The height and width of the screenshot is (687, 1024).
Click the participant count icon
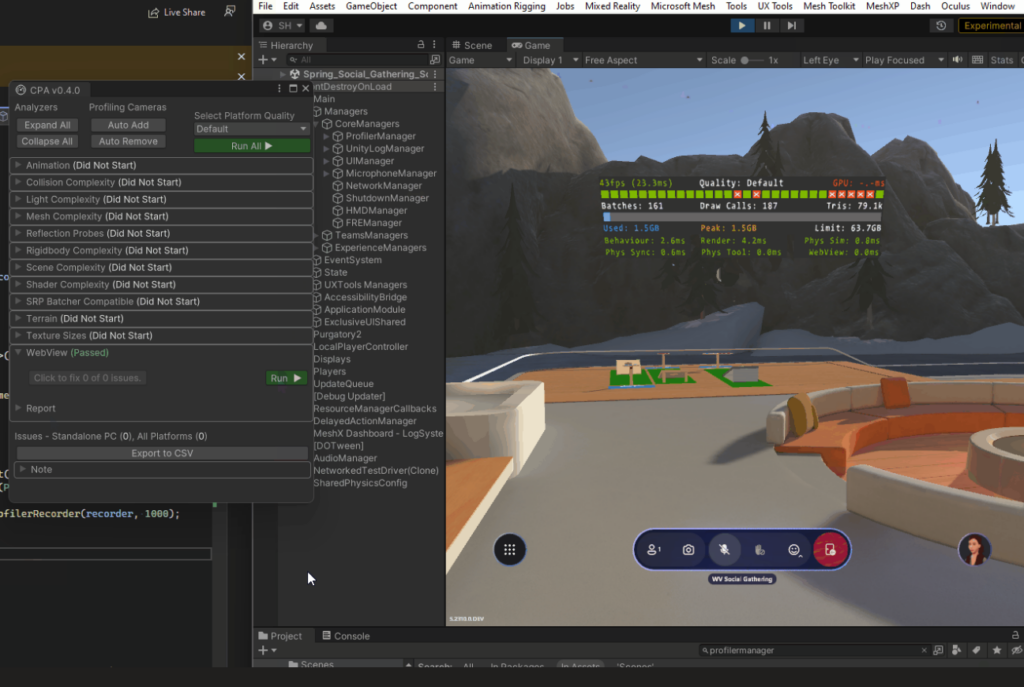(x=653, y=549)
